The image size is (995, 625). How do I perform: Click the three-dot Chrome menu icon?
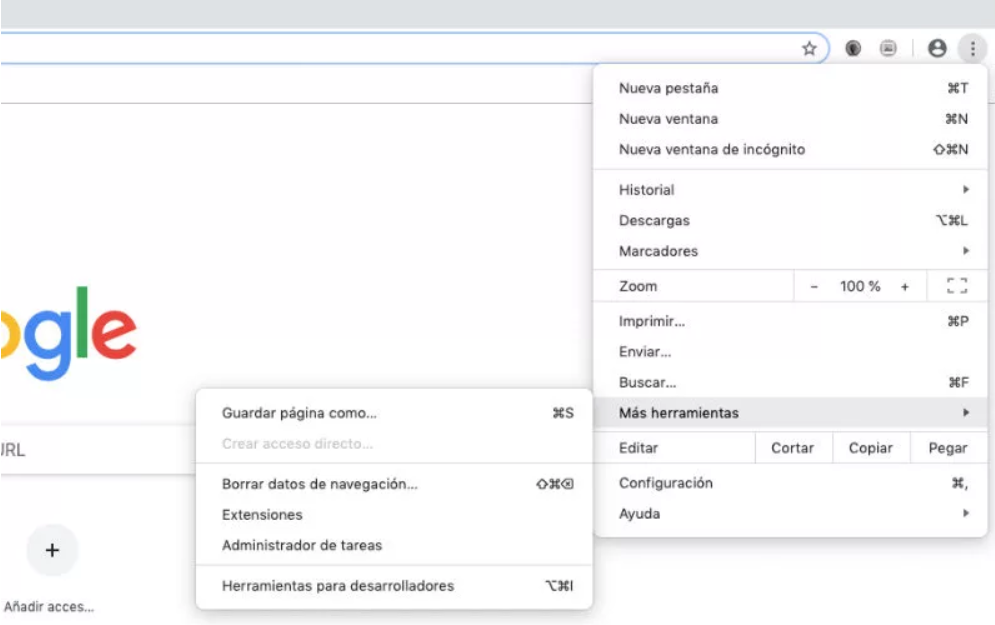point(971,49)
